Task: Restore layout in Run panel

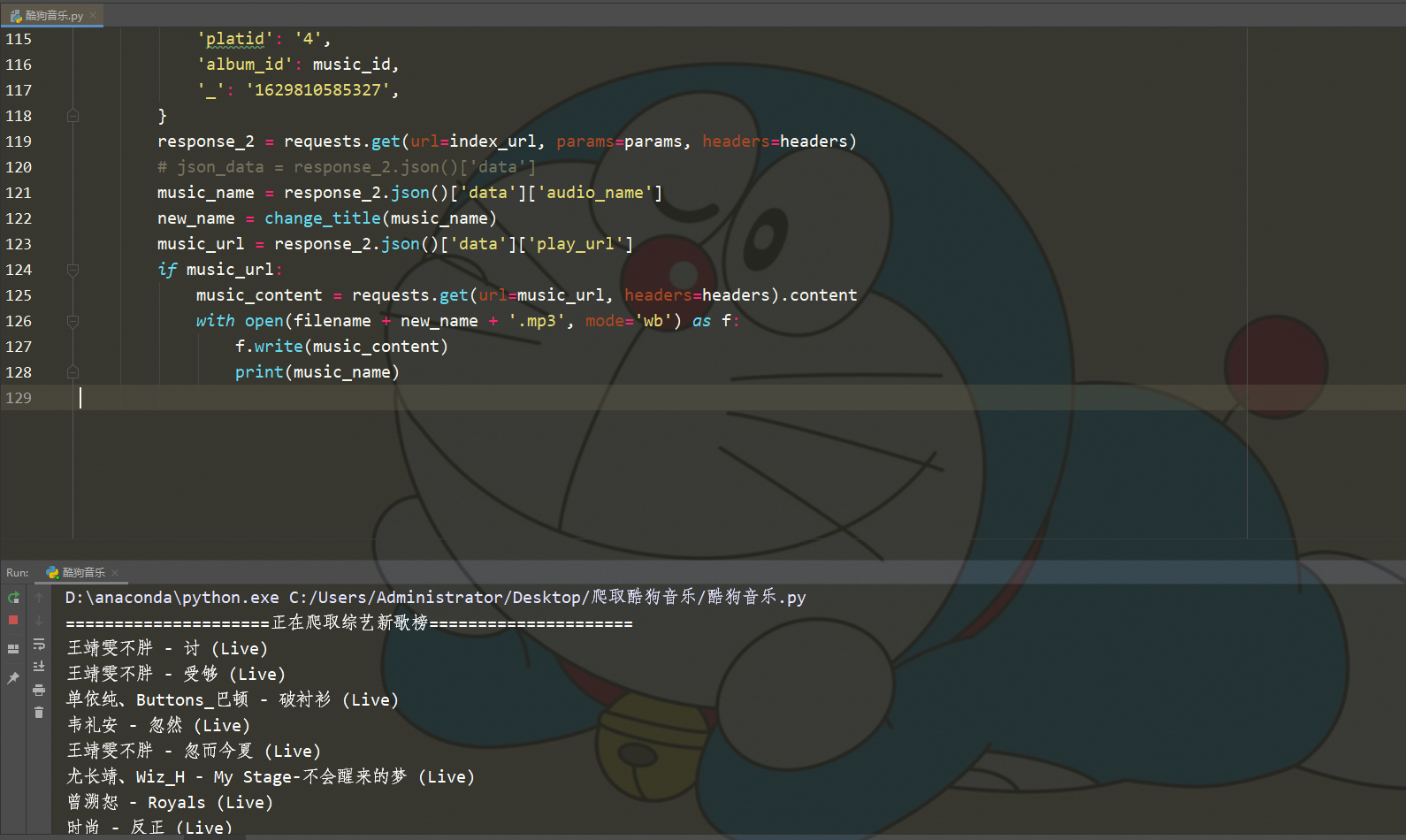Action: click(x=13, y=648)
